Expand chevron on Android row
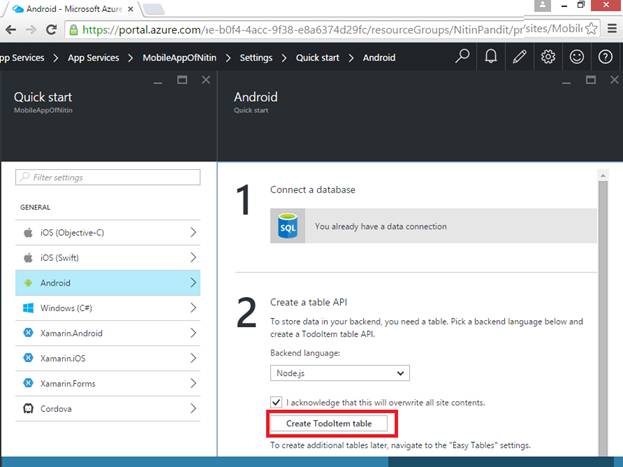Screen dimensions: 623x467 (x=193, y=283)
